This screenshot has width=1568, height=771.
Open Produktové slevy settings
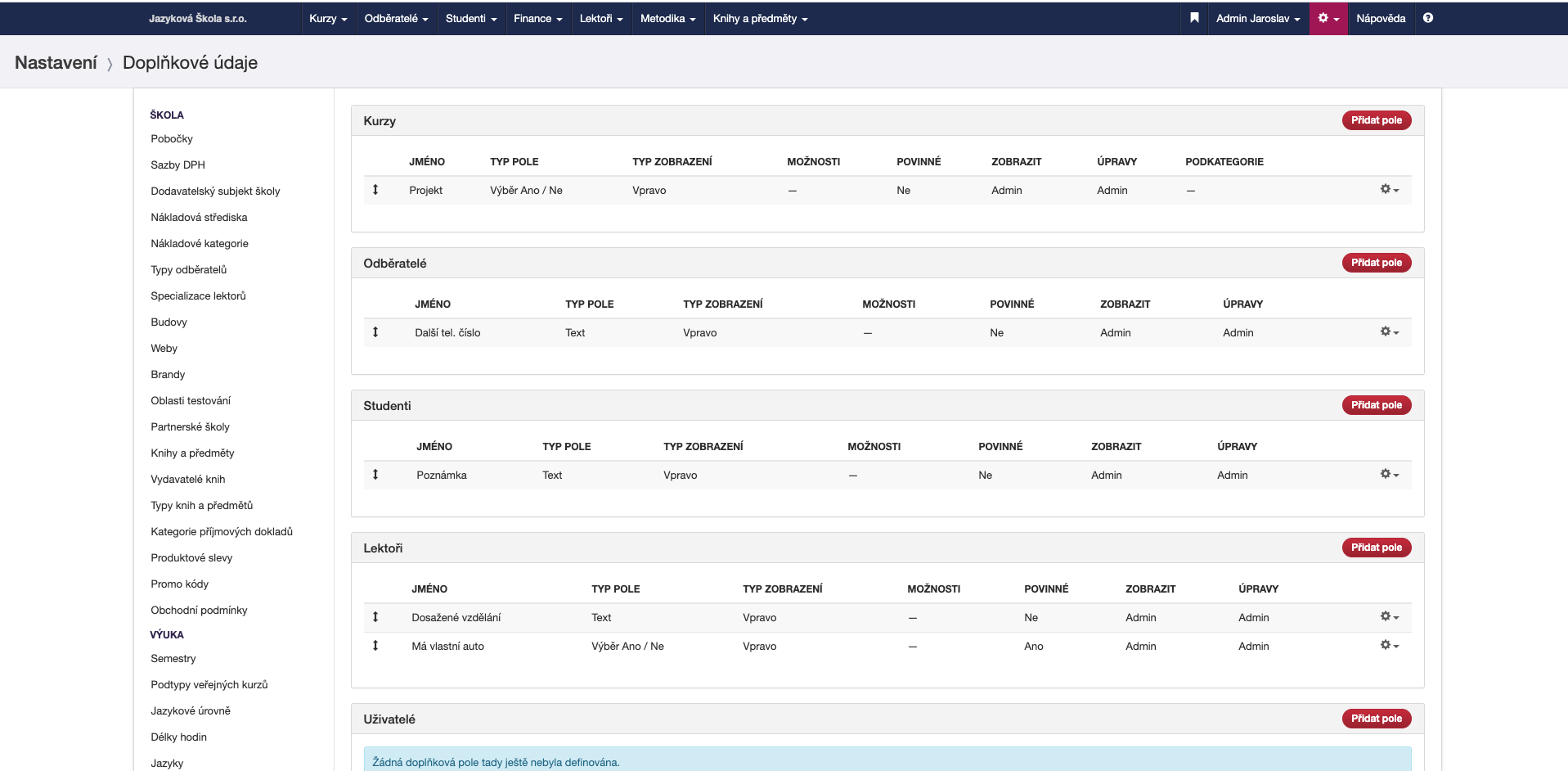click(x=191, y=558)
